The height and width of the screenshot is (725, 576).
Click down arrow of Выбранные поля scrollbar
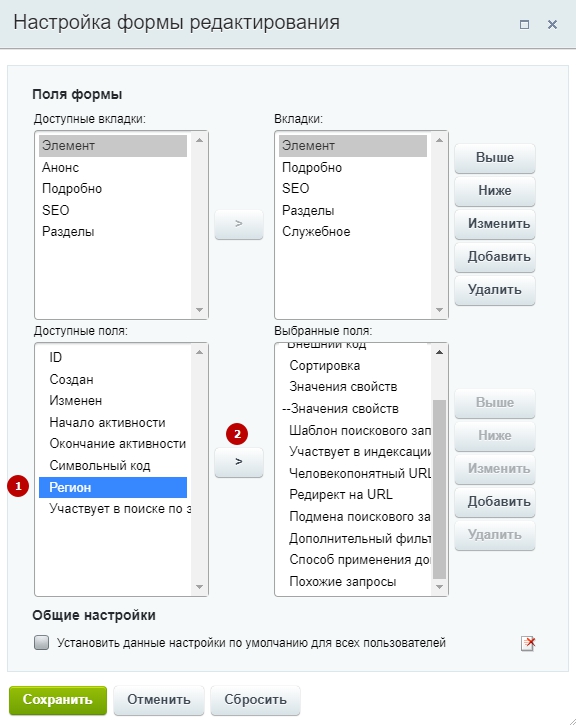(x=439, y=587)
